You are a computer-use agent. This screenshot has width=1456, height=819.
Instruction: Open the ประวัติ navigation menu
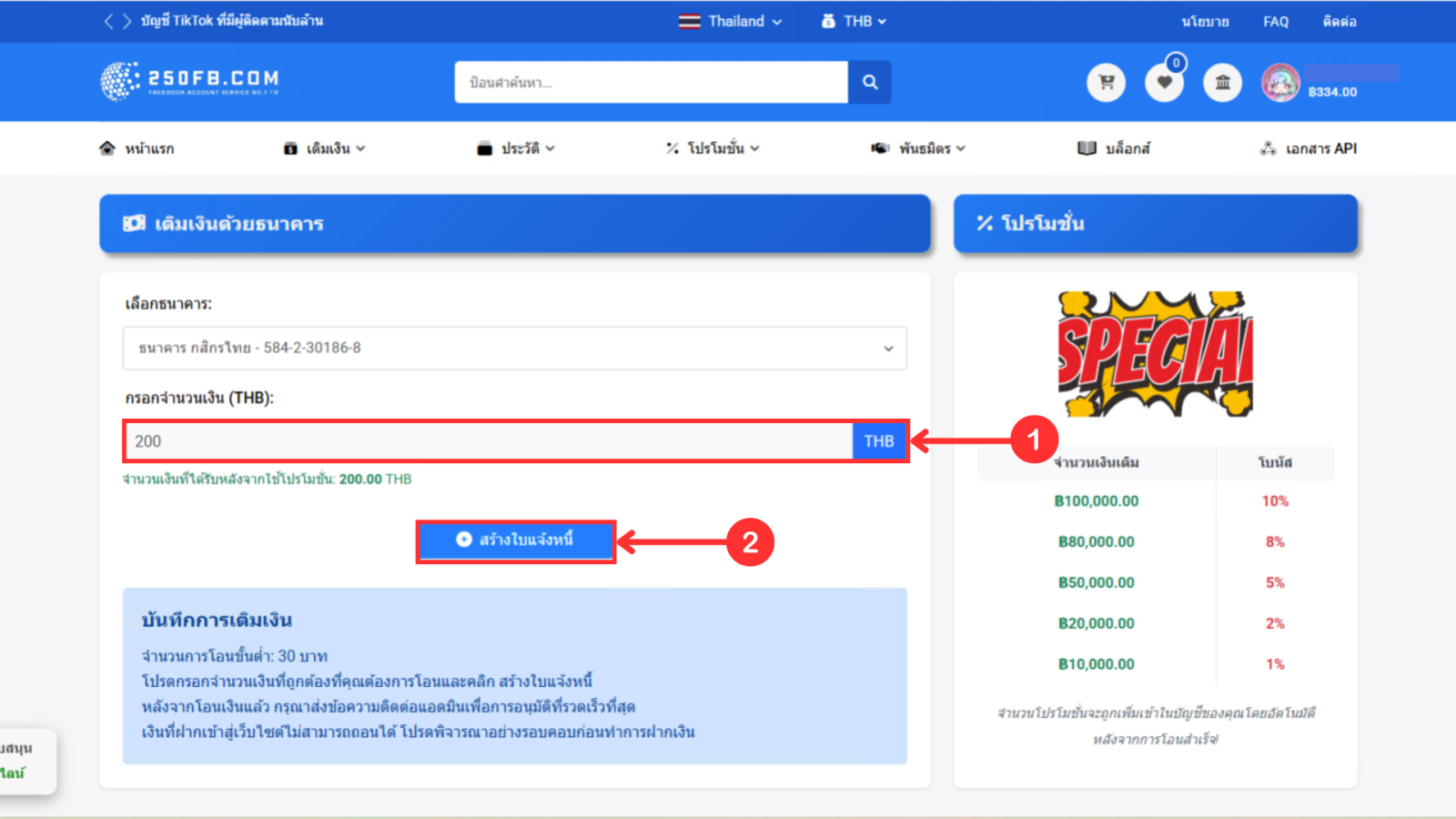(x=516, y=148)
